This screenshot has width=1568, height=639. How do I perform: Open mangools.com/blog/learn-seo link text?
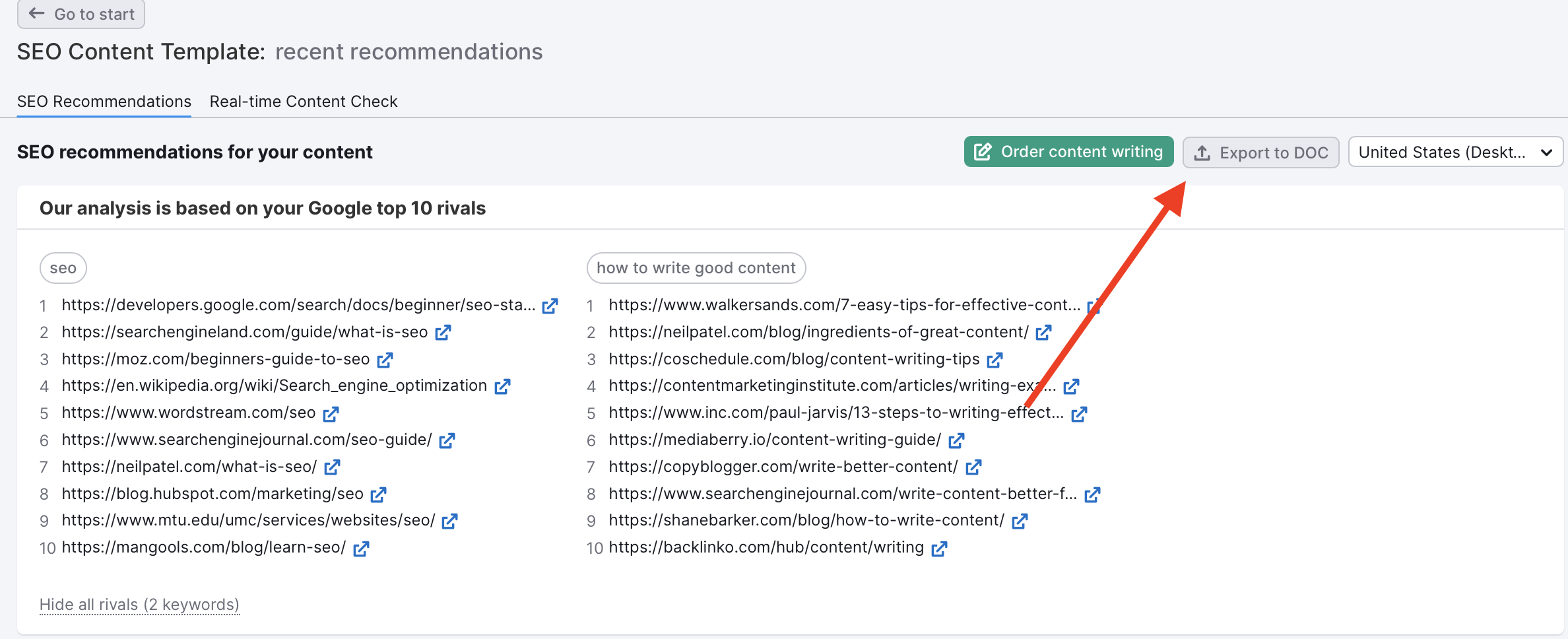click(x=204, y=547)
